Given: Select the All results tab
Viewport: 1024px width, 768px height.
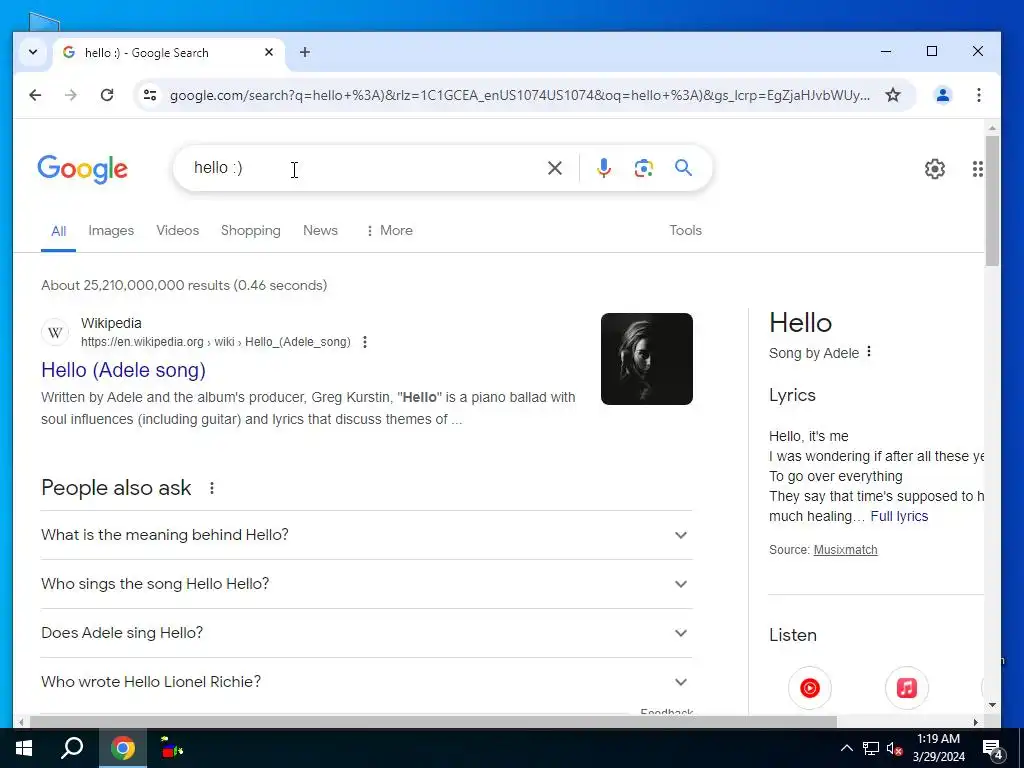Looking at the screenshot, I should click(x=59, y=231).
